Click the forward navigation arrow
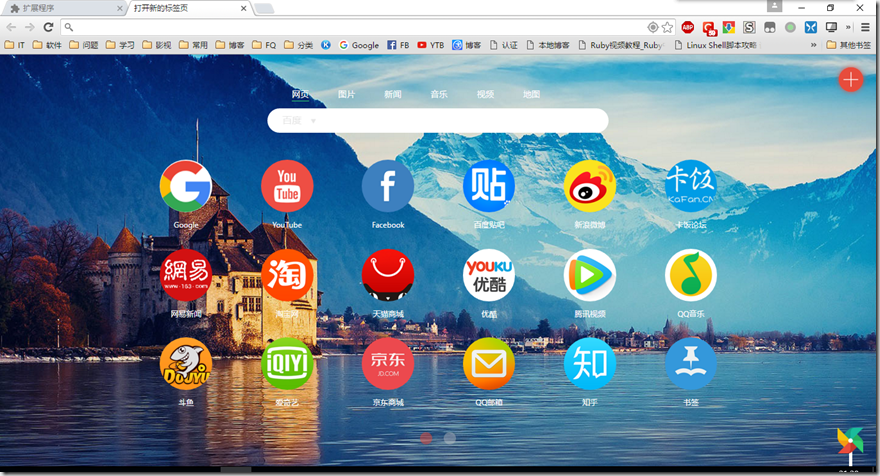Screen dimensions: 880x476 [30, 27]
